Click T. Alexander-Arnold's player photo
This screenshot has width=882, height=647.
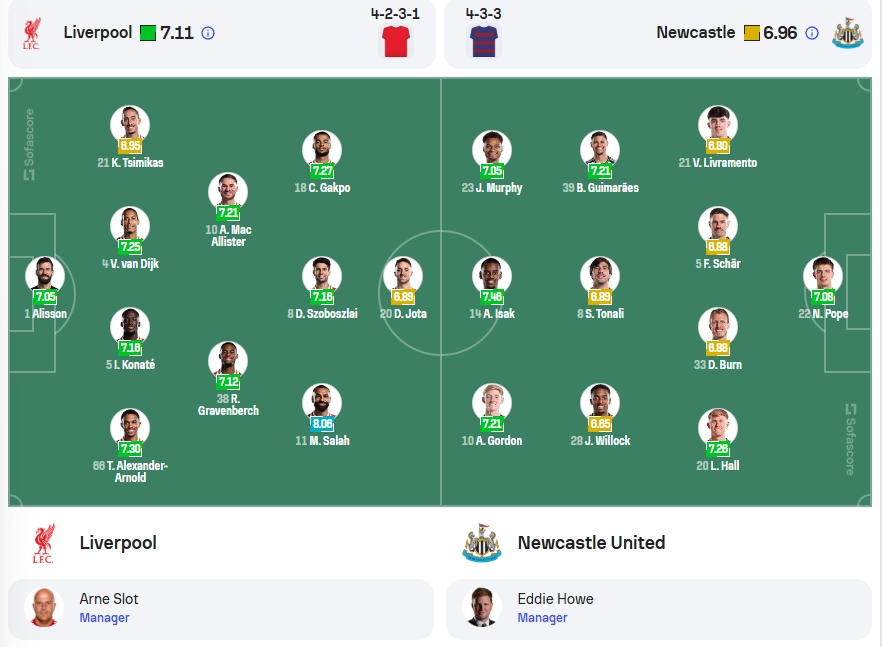pyautogui.click(x=130, y=428)
